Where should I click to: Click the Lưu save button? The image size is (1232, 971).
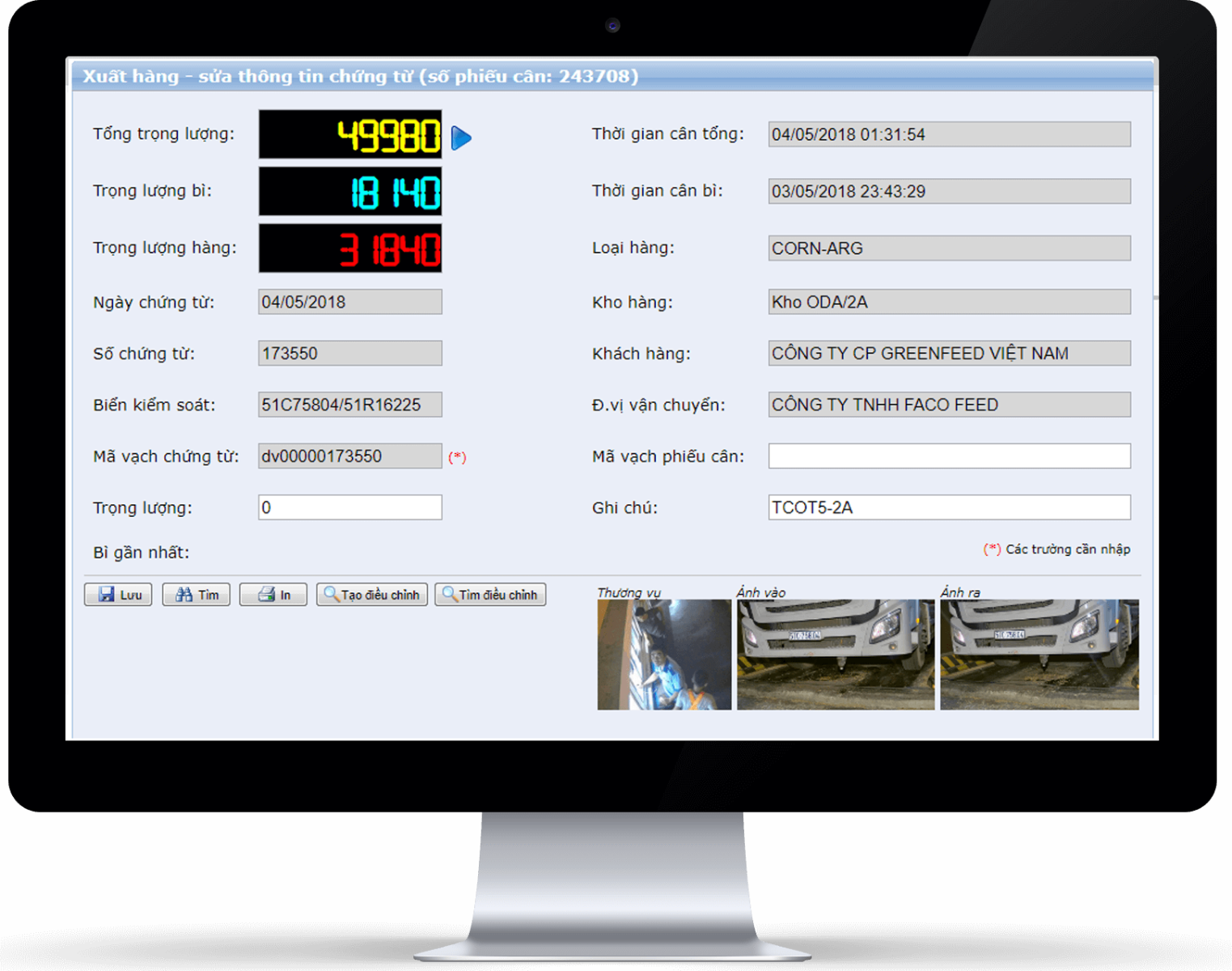118,595
